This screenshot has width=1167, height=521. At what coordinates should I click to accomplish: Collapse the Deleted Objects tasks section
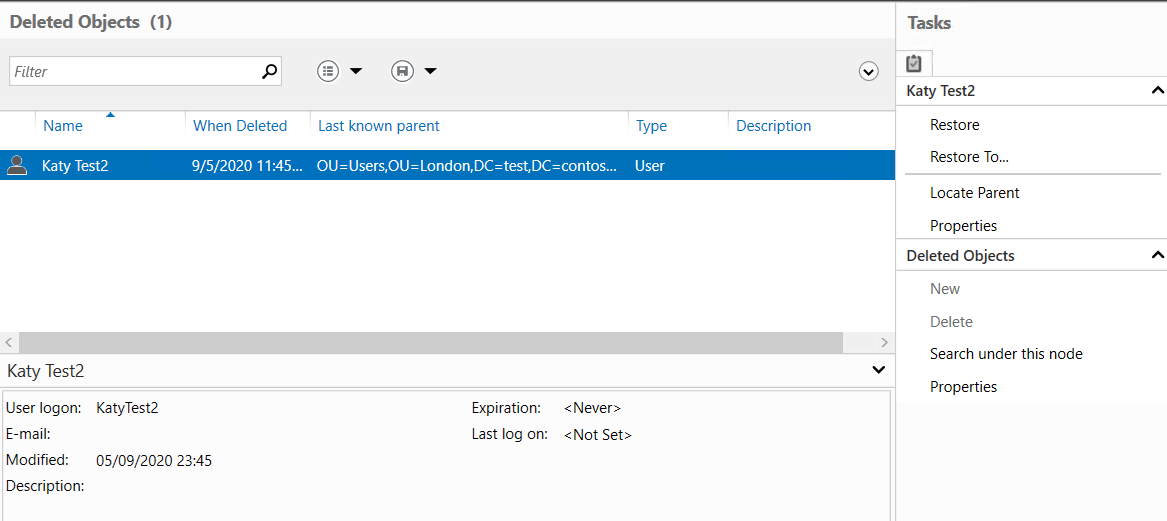(1158, 256)
